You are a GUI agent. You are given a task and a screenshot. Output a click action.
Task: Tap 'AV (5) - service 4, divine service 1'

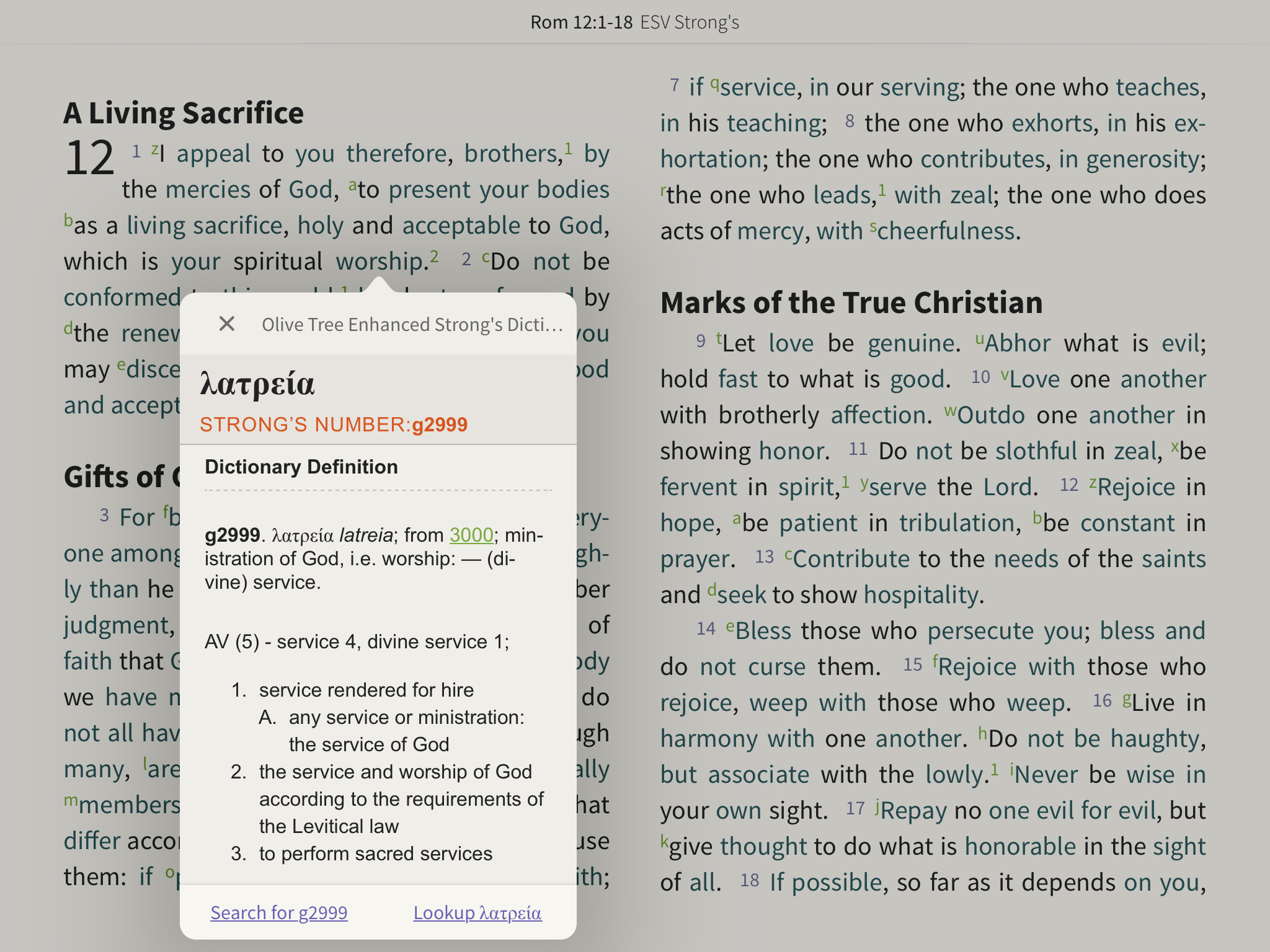[357, 641]
